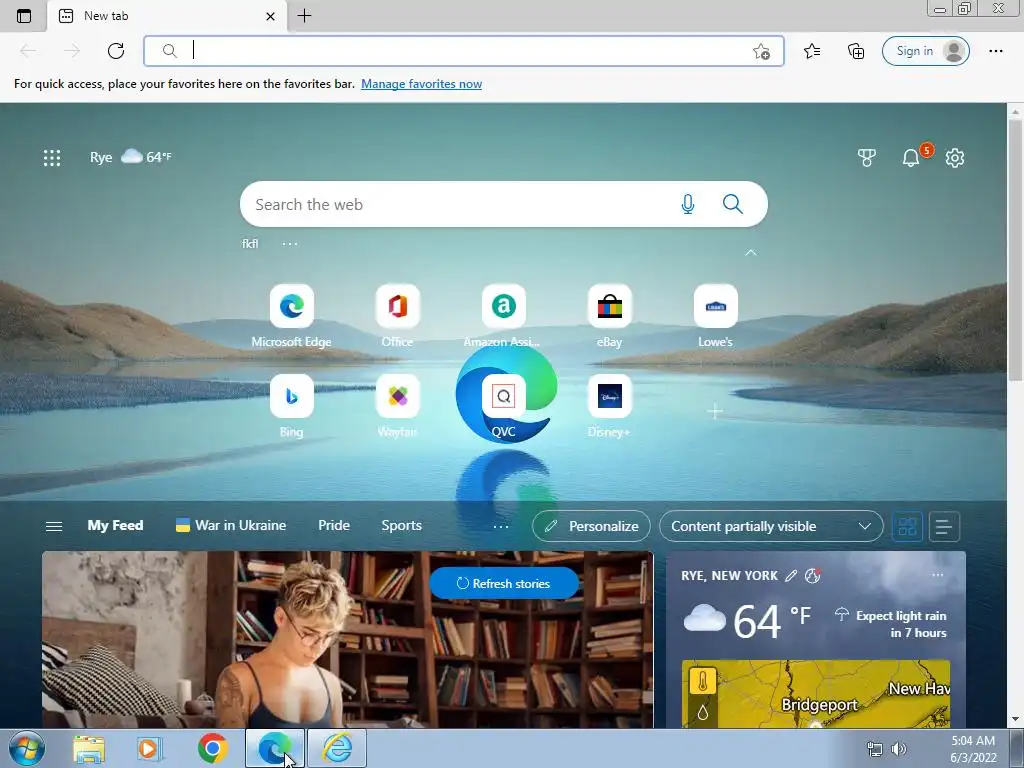Click the Refresh page icon
The image size is (1024, 768).
[116, 51]
